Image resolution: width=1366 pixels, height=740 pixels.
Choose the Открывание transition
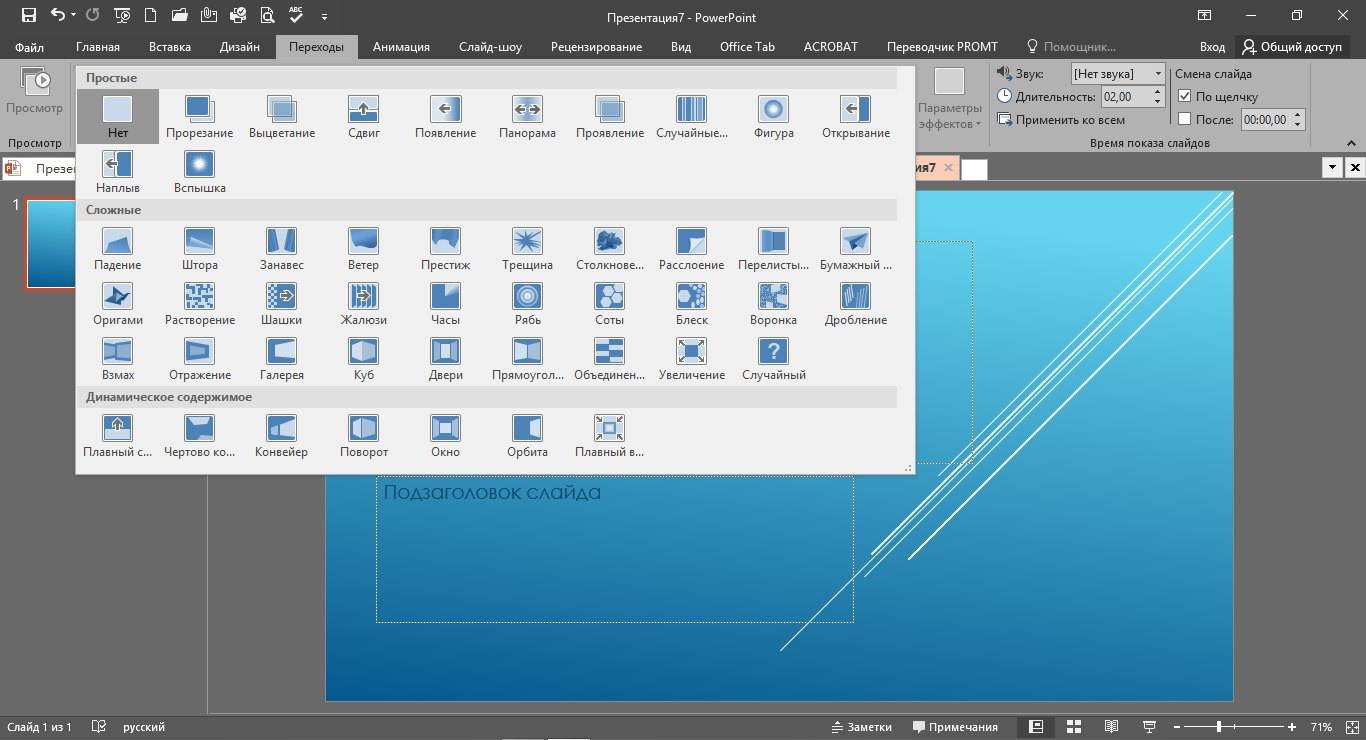tap(856, 117)
